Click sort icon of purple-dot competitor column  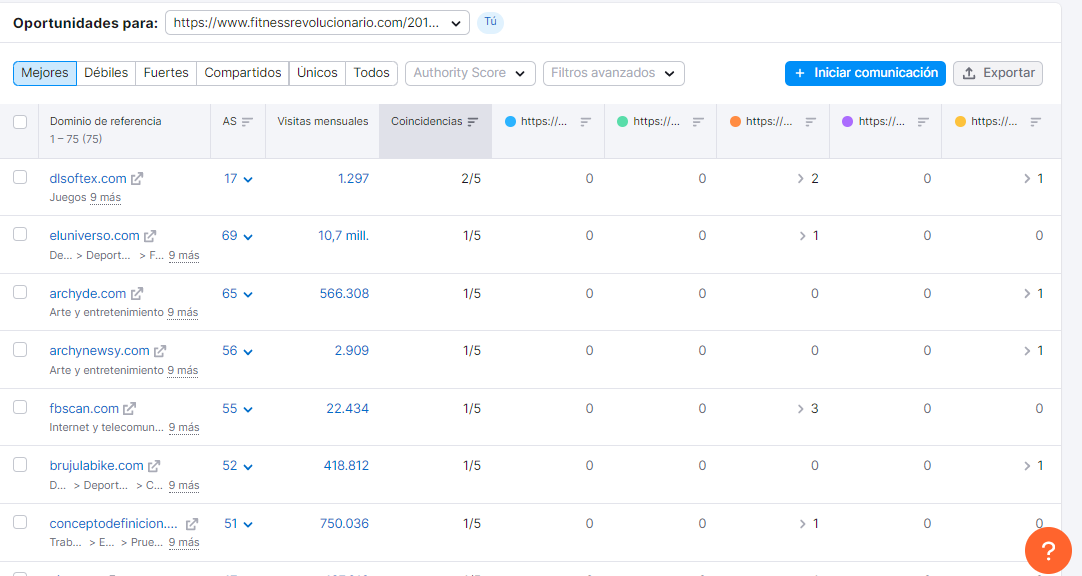point(923,122)
